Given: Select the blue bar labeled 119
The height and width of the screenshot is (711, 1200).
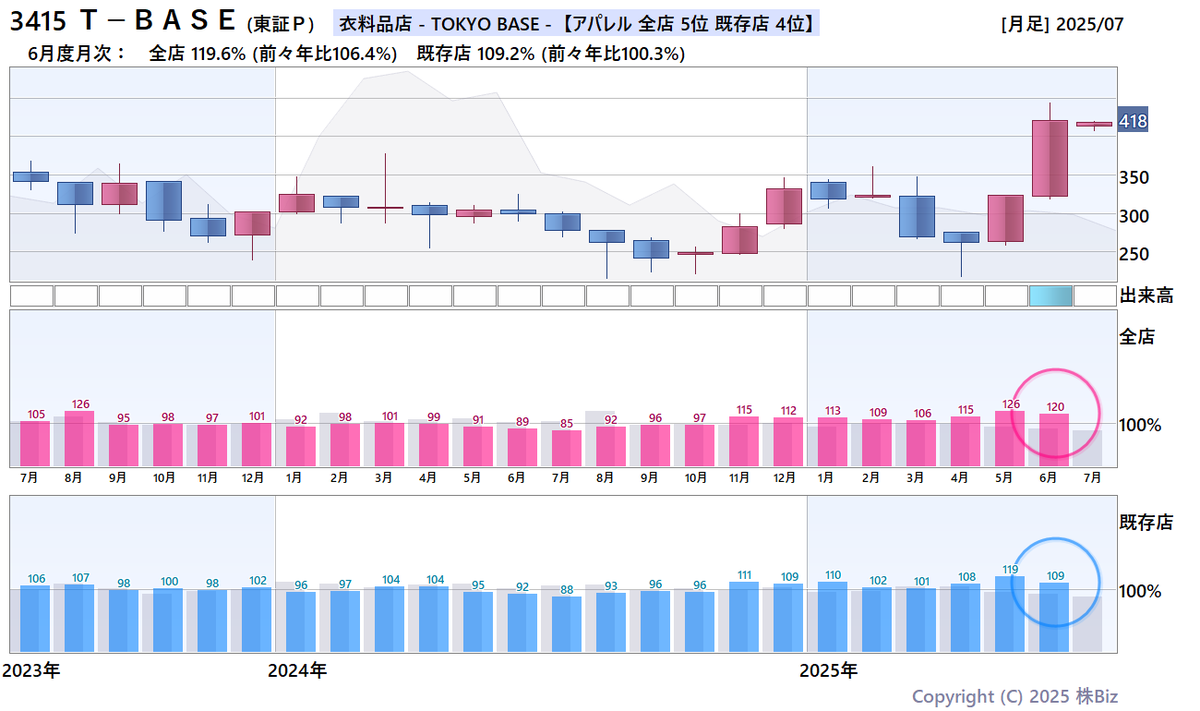Looking at the screenshot, I should [1009, 613].
